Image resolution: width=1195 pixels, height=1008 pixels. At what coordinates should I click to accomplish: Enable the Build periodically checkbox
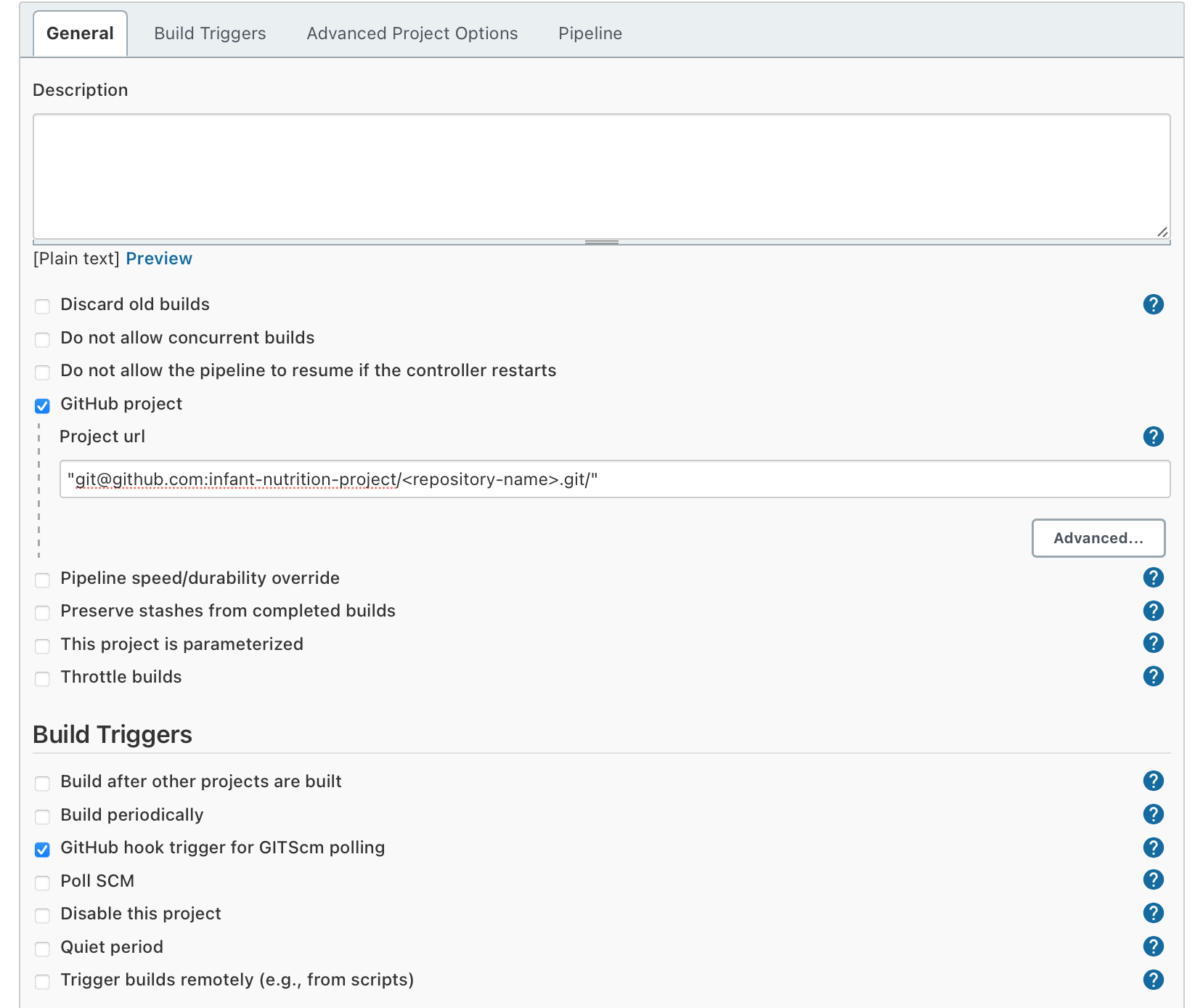point(43,817)
